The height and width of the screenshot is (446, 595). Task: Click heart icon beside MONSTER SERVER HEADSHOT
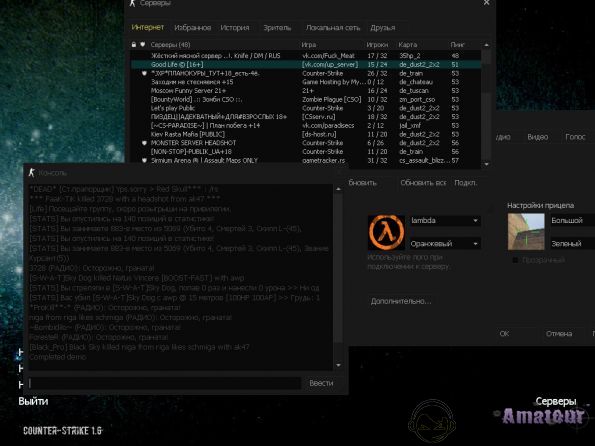pos(144,143)
